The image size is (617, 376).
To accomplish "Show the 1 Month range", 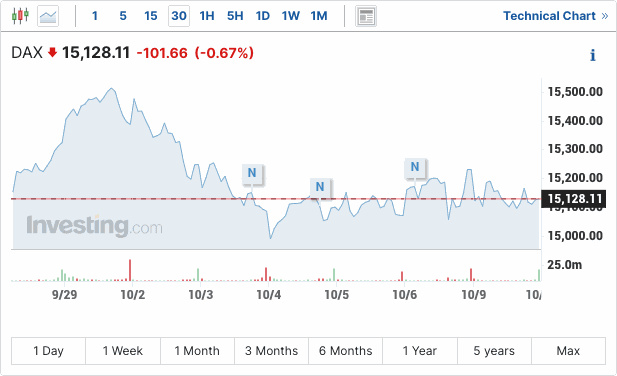I will (x=197, y=350).
